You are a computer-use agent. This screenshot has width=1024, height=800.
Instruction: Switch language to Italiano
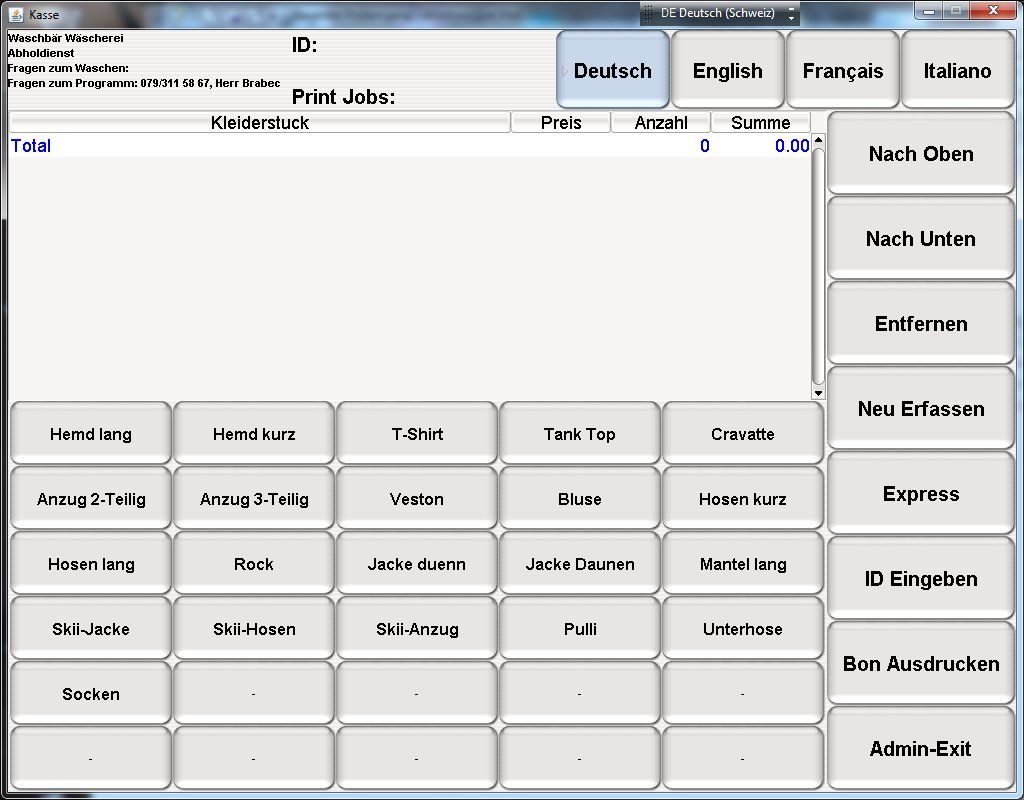(x=957, y=69)
